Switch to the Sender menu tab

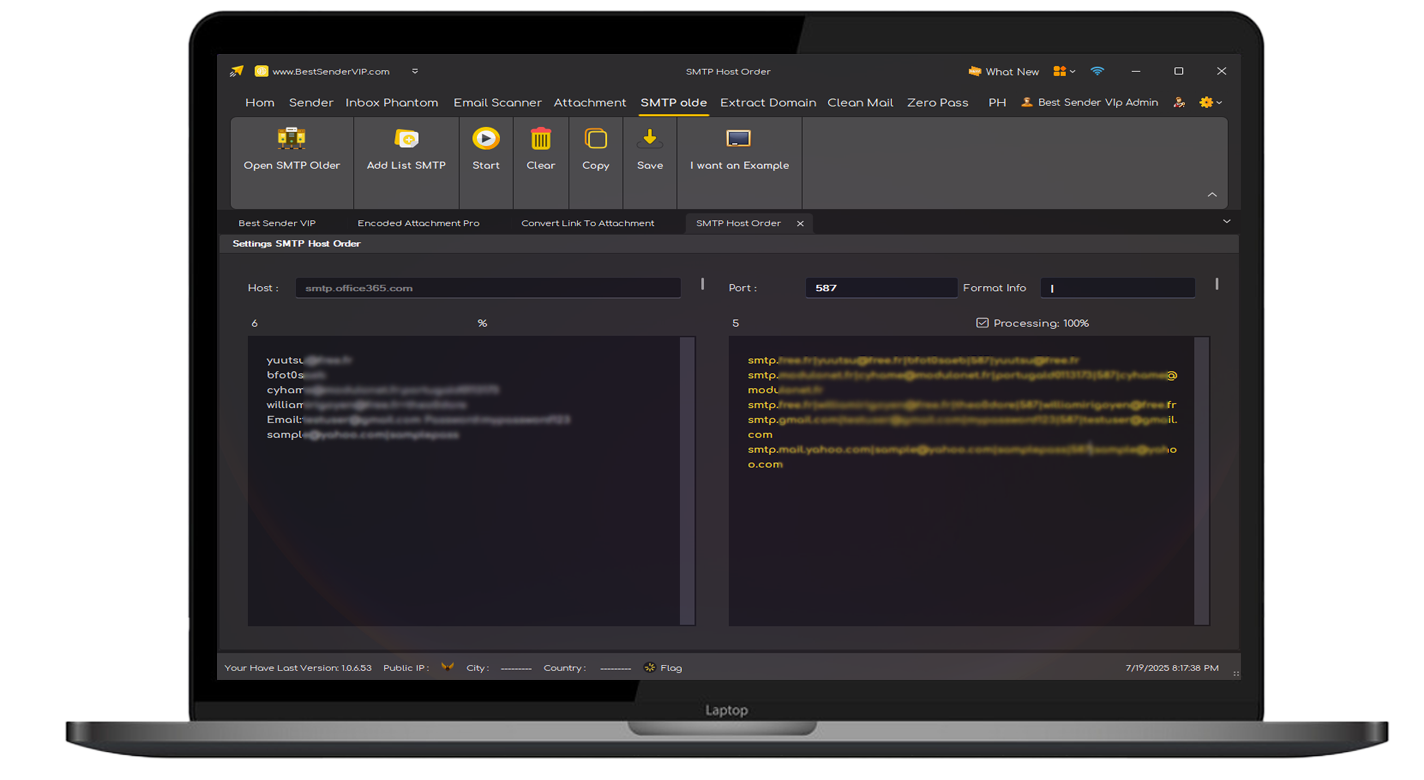[311, 102]
